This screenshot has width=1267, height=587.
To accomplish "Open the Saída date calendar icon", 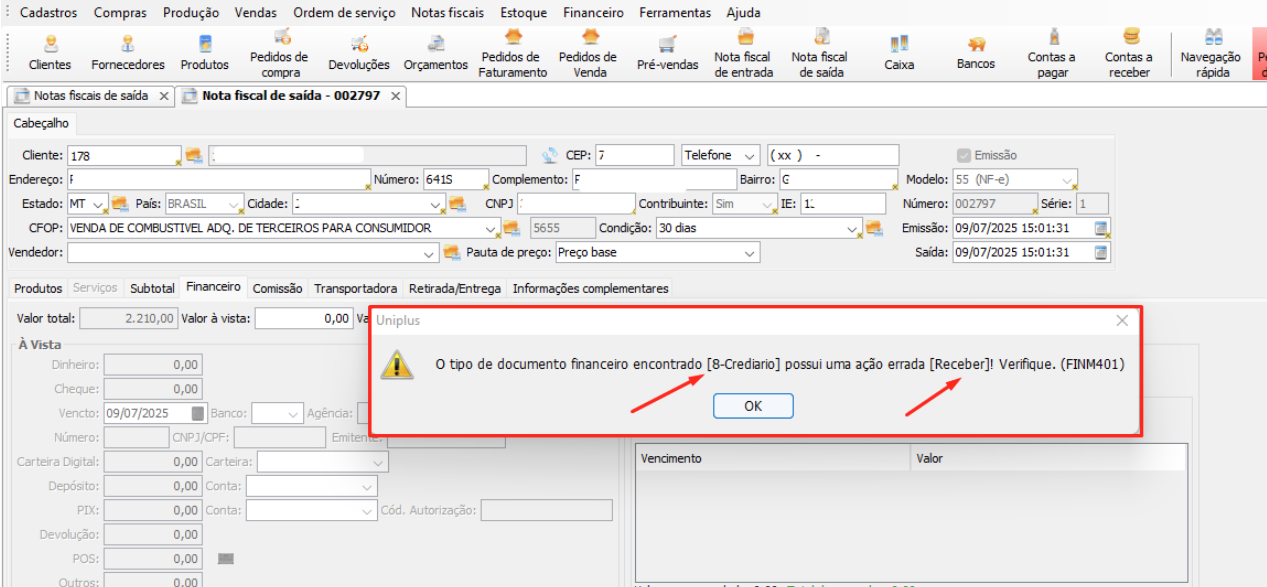I will [1101, 253].
